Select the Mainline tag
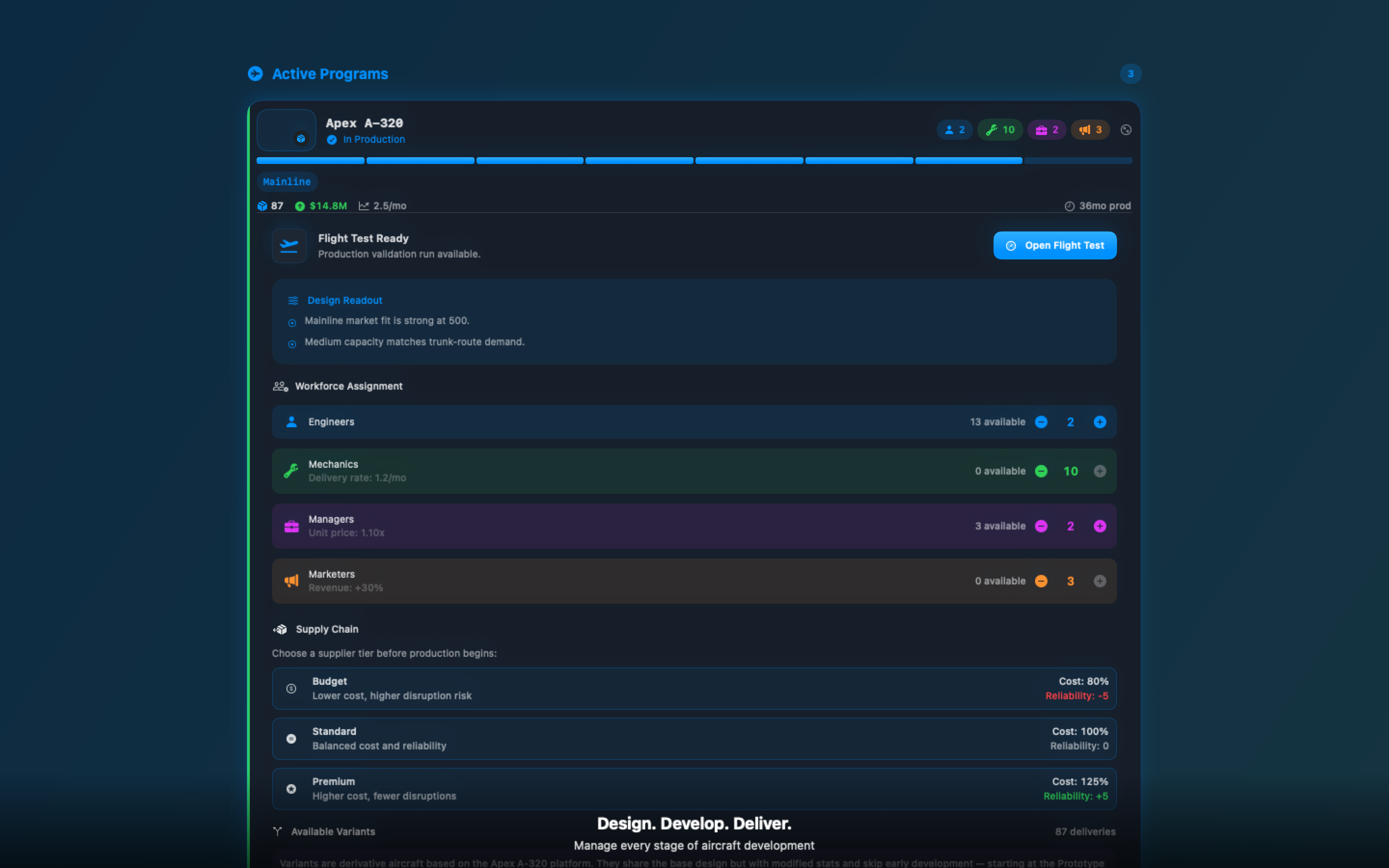The height and width of the screenshot is (868, 1389). 287,181
